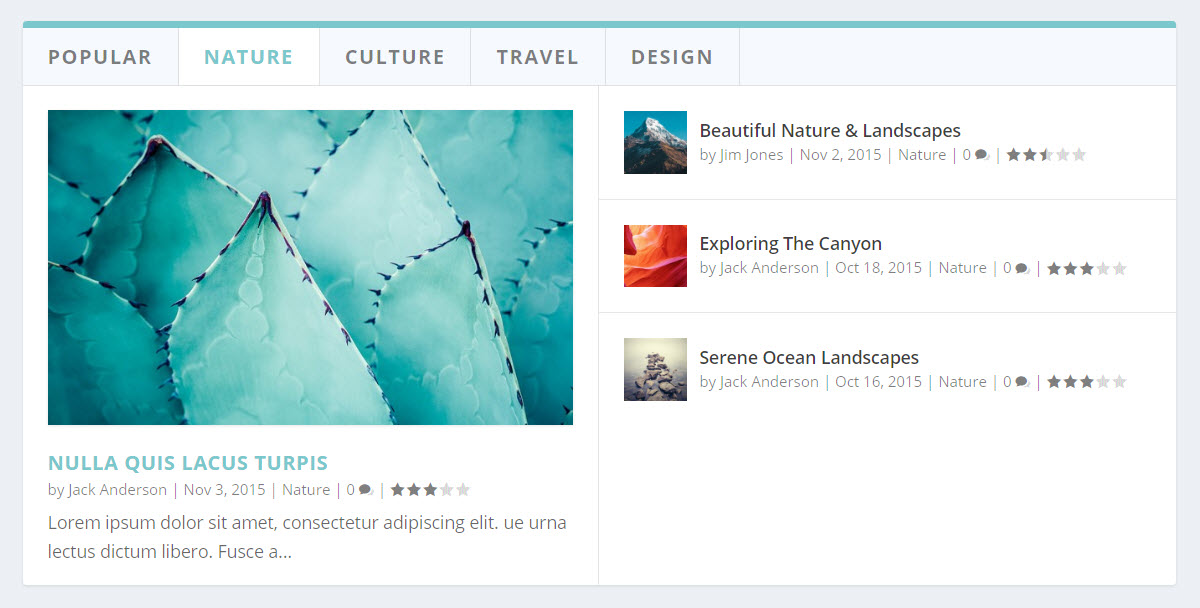Image resolution: width=1200 pixels, height=608 pixels.
Task: Open the Popular tab
Action: (x=100, y=57)
